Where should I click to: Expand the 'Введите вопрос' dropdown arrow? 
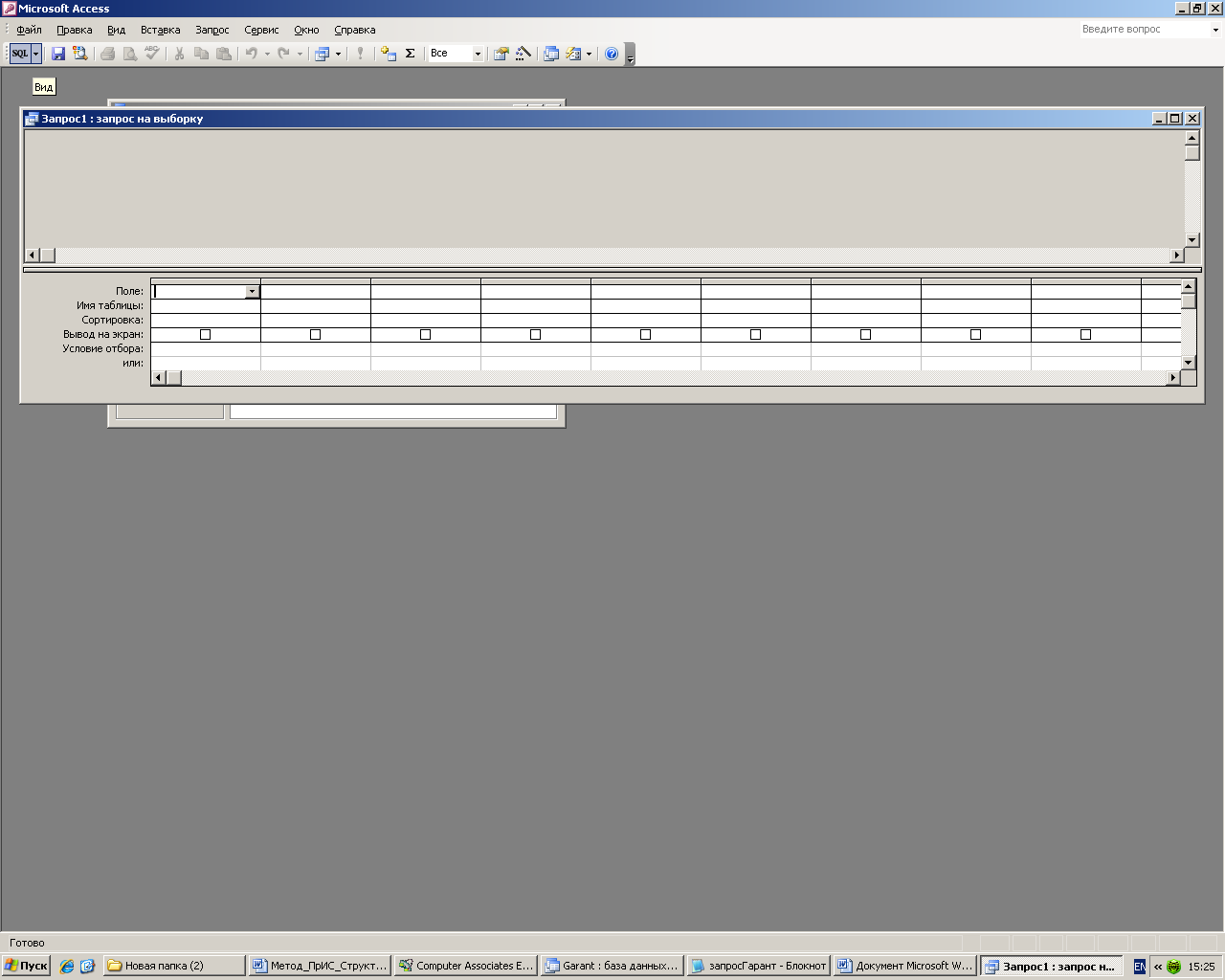pos(1215,30)
